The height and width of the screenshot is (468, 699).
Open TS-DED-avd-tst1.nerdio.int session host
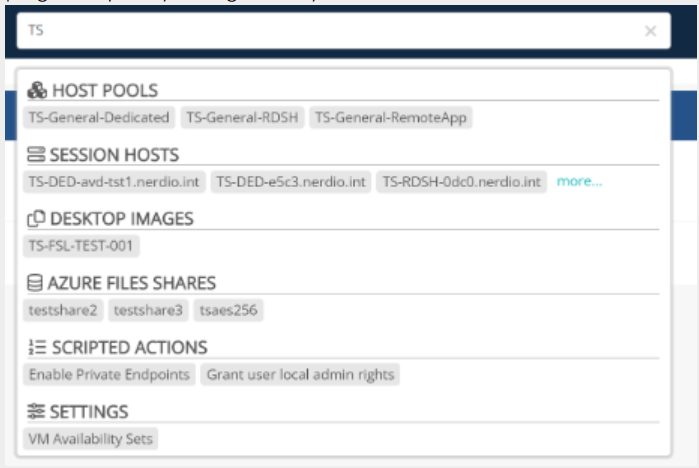(x=113, y=182)
